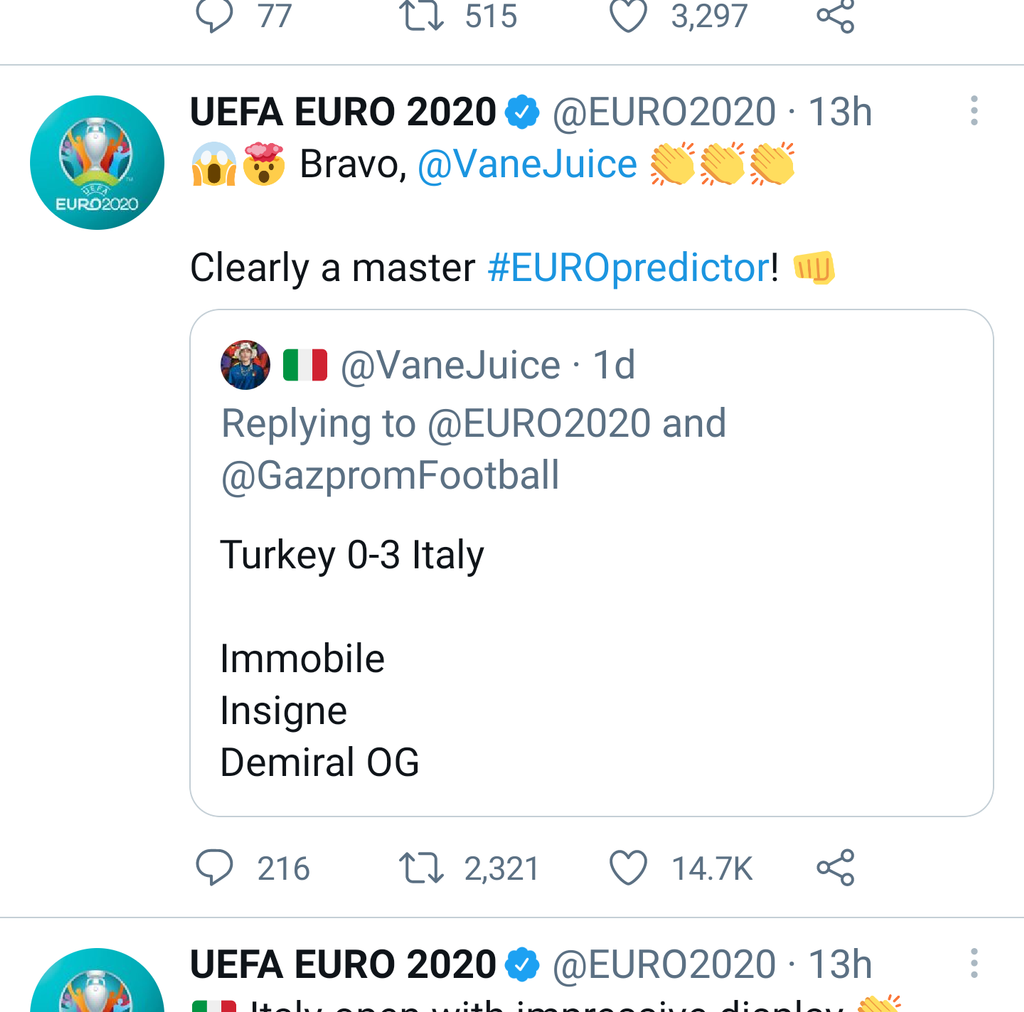The image size is (1024, 1012).
Task: Open the @VaneJuice mention link
Action: tap(527, 165)
